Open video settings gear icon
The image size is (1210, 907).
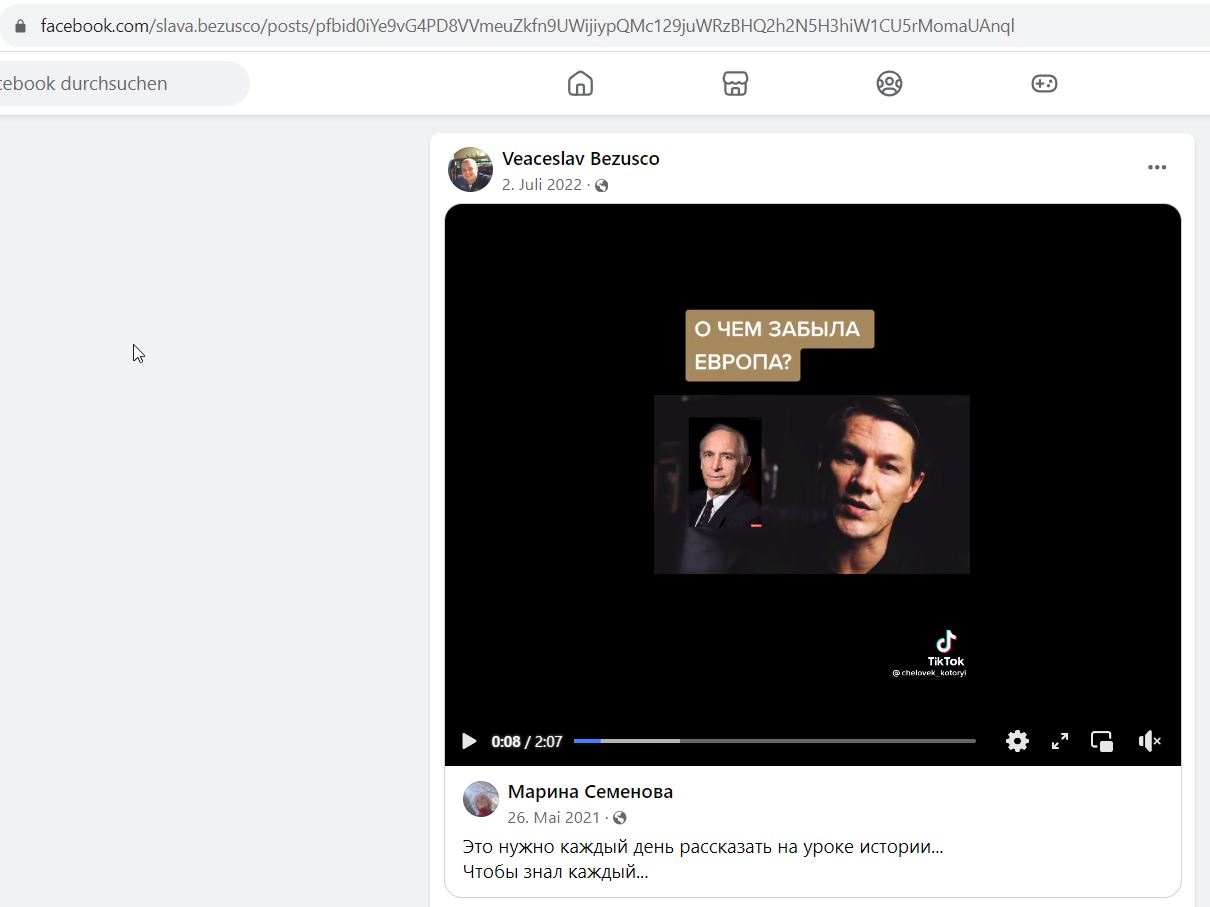click(1017, 741)
